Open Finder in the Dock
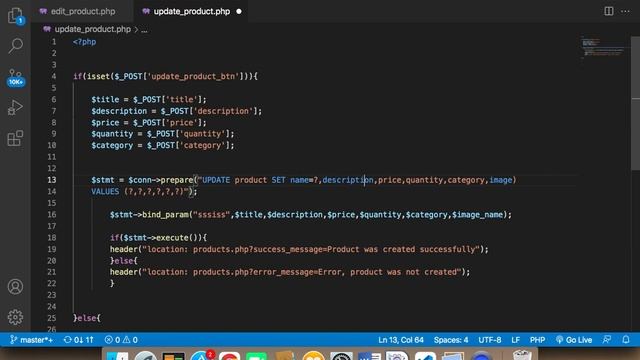This screenshot has height=360, width=640. pyautogui.click(x=117, y=356)
